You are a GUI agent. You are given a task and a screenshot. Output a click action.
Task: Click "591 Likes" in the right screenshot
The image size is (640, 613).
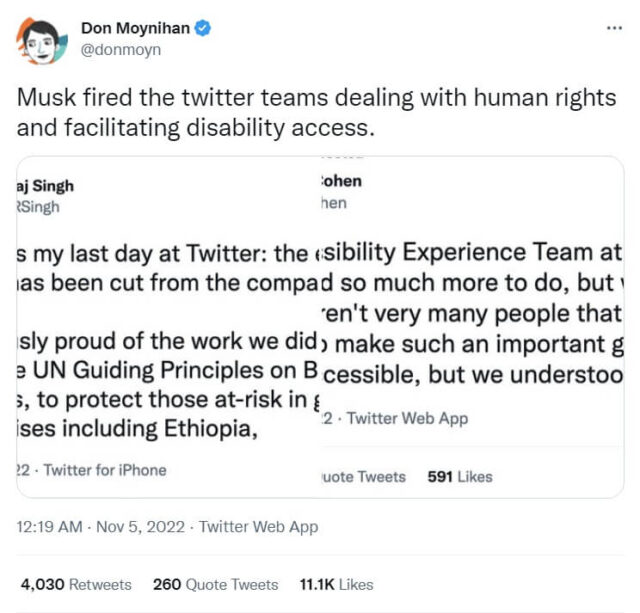pos(460,476)
